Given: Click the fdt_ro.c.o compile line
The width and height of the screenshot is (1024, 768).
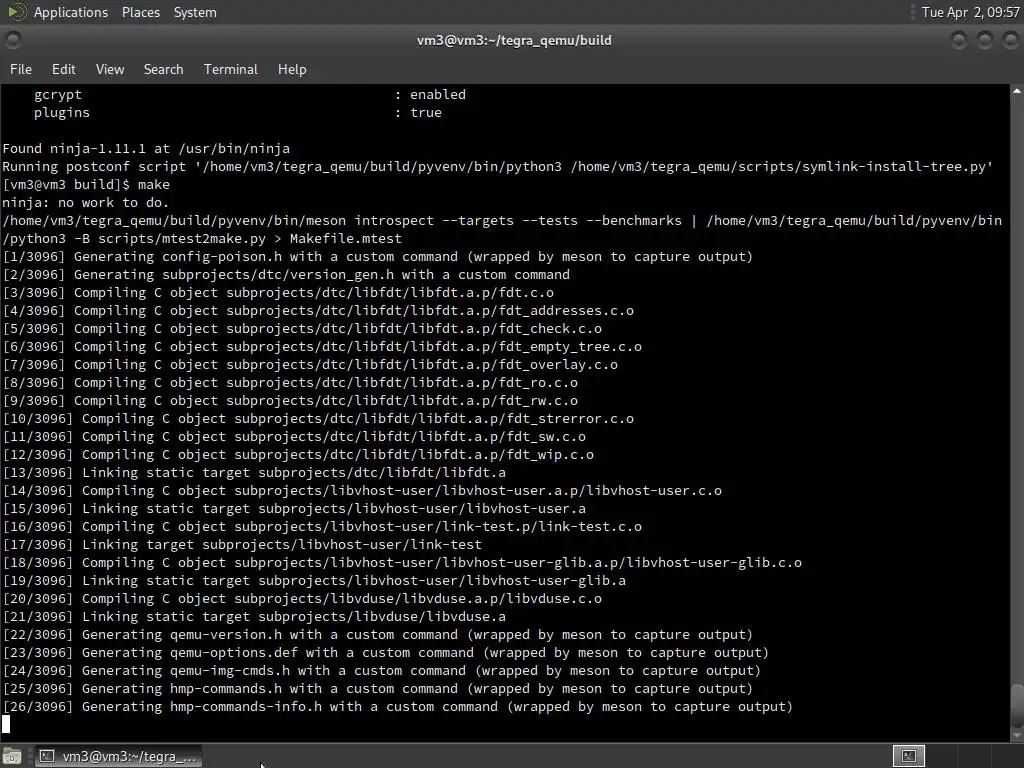Looking at the screenshot, I should coord(290,383).
